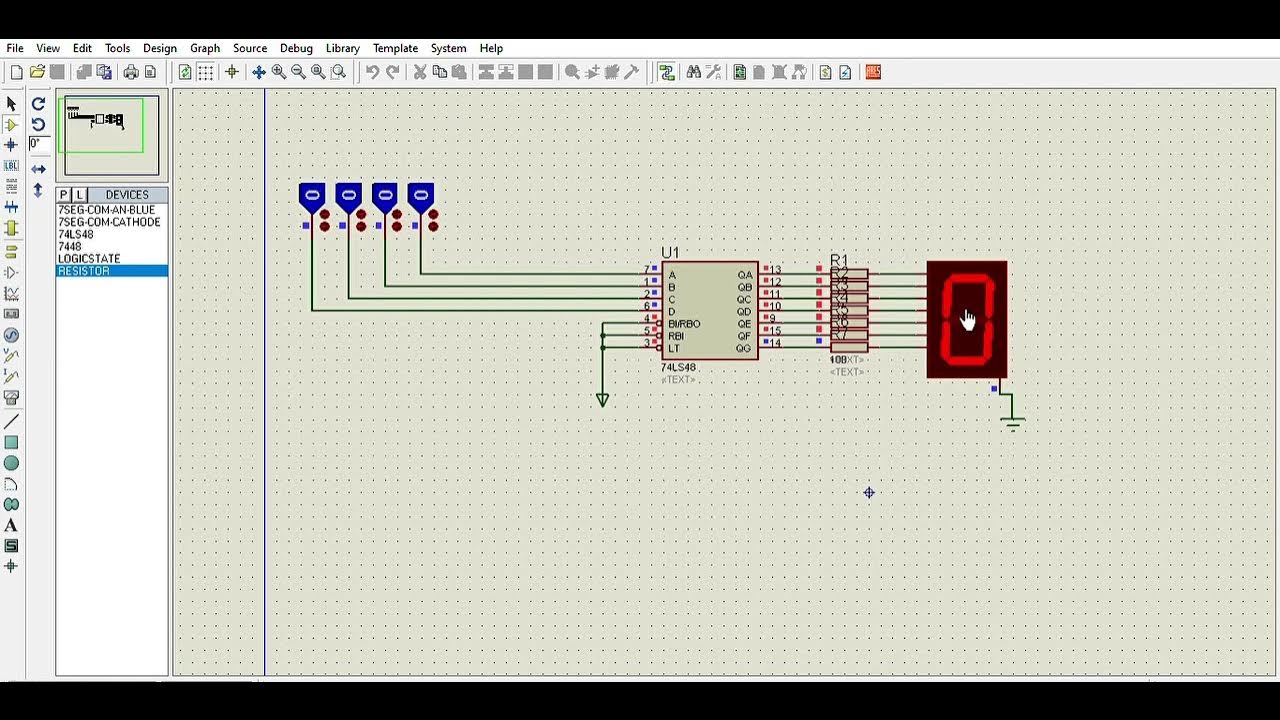The height and width of the screenshot is (720, 1280).
Task: Create a new design file
Action: click(x=16, y=72)
